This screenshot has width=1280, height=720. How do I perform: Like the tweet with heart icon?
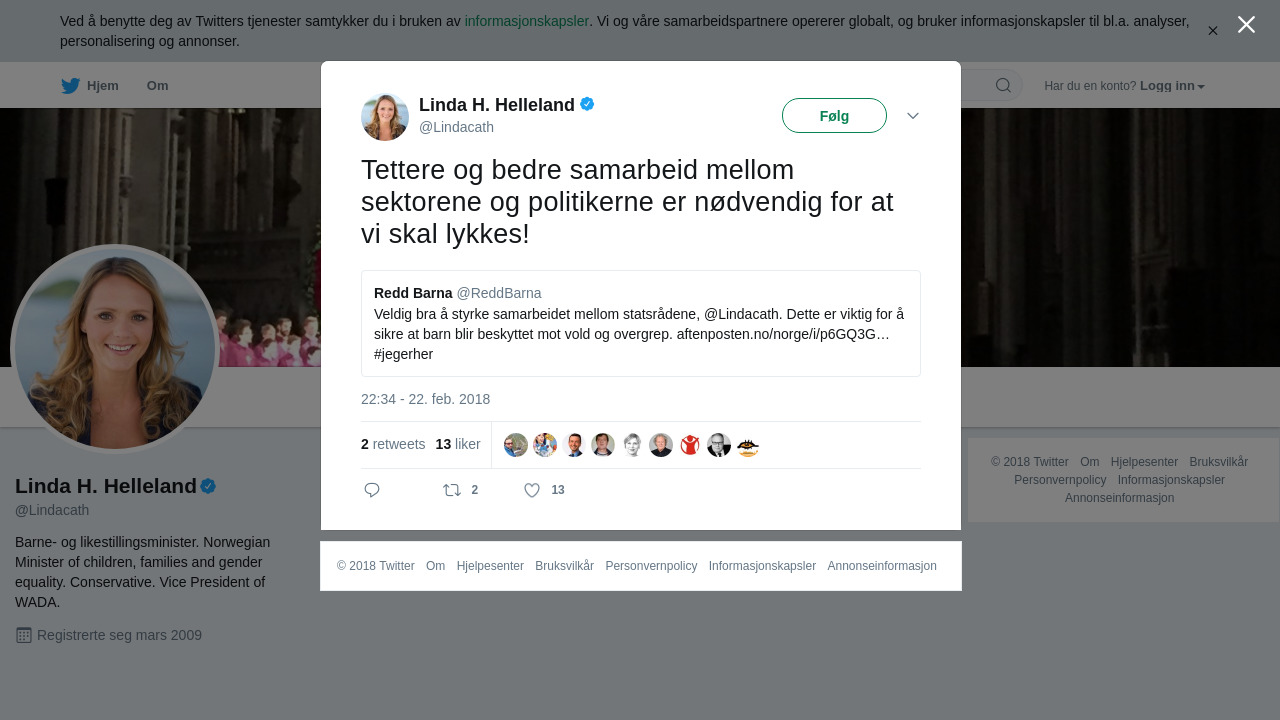click(x=532, y=490)
